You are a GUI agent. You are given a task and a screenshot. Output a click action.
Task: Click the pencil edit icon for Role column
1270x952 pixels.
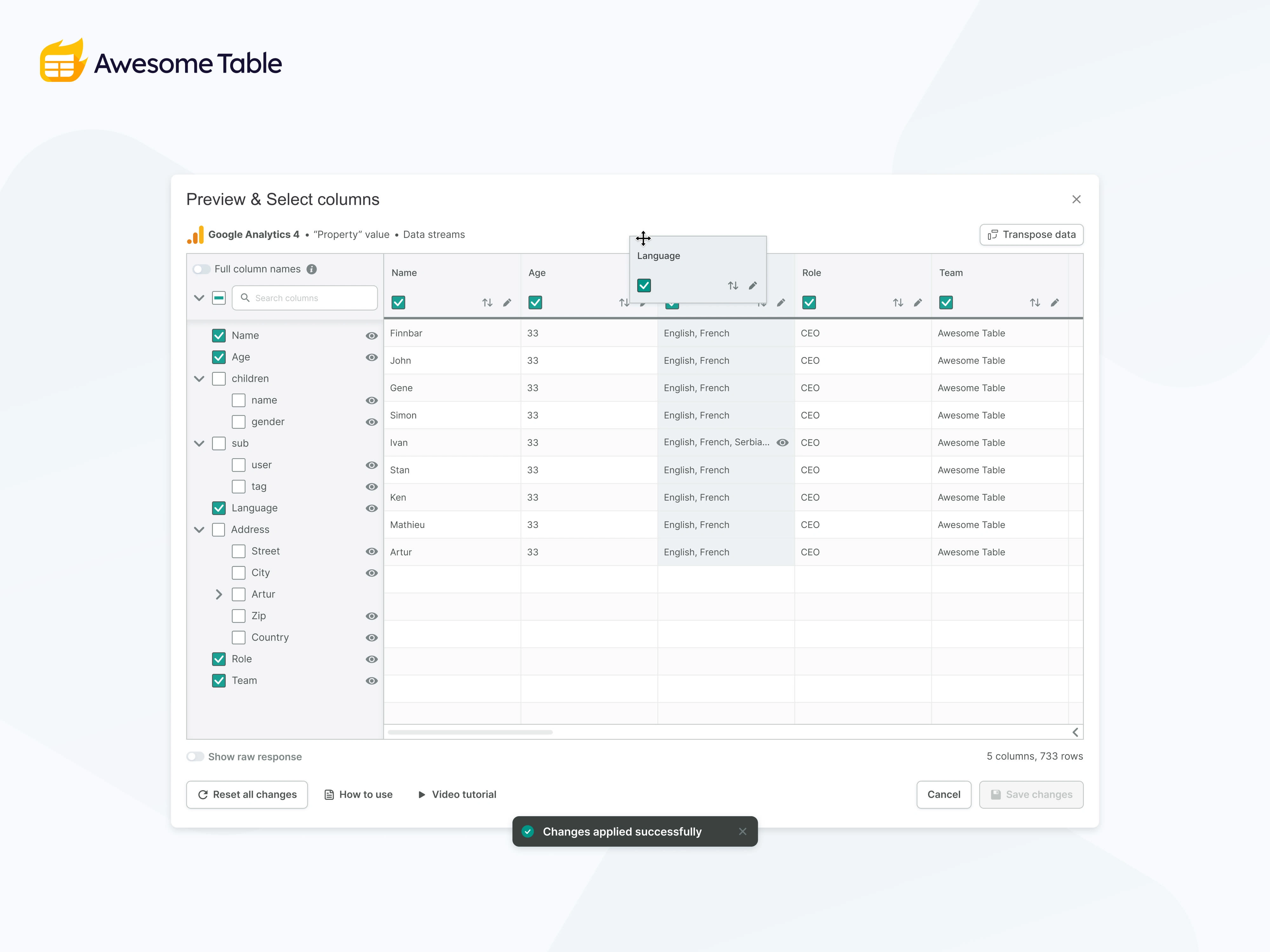coord(918,302)
